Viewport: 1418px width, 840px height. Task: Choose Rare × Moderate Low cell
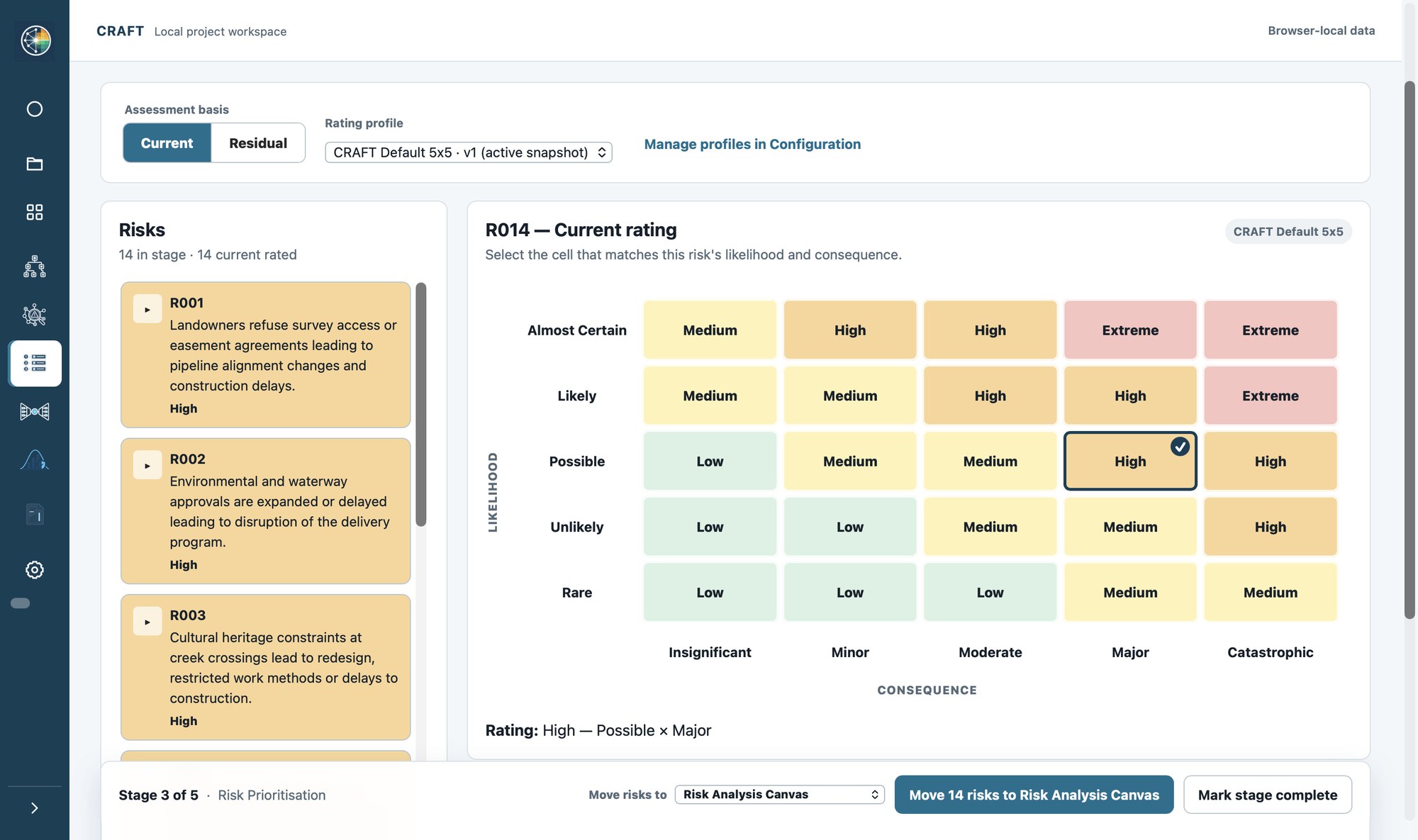tap(990, 592)
